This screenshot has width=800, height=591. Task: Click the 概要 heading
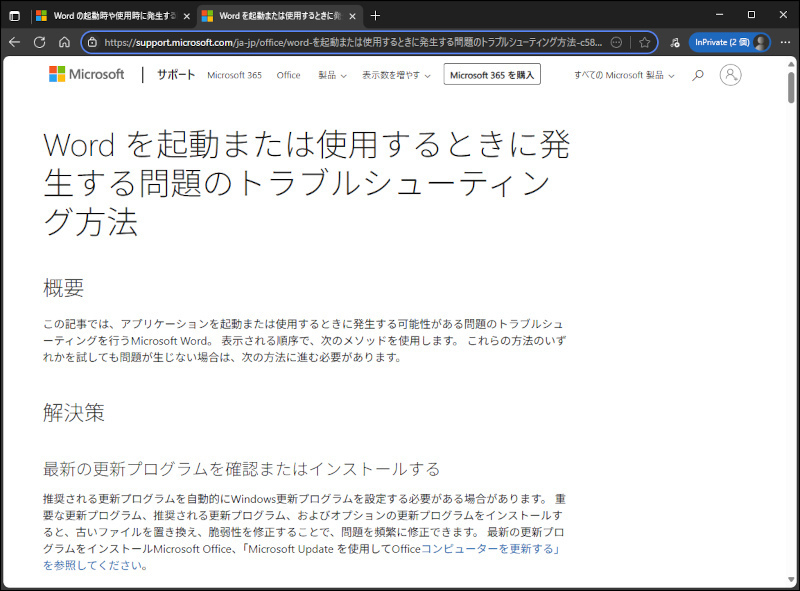(x=63, y=288)
